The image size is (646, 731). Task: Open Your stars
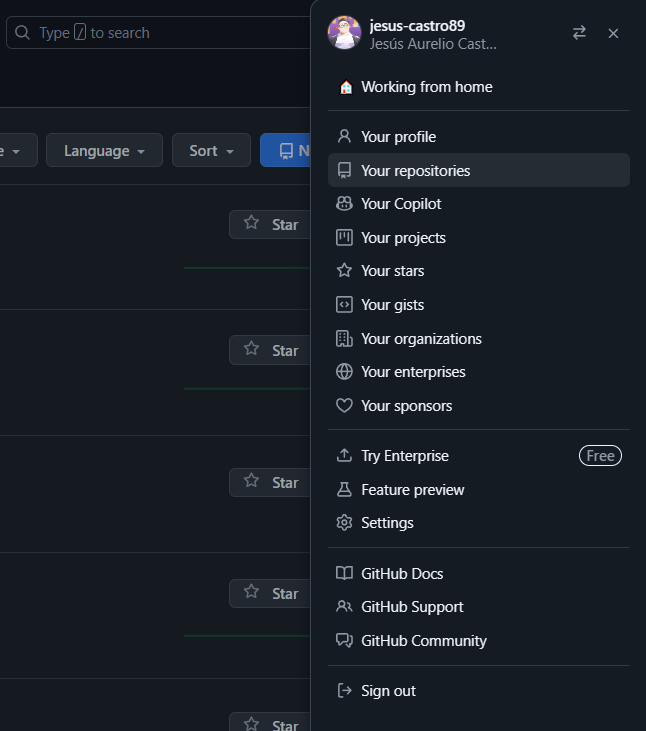[x=479, y=271]
